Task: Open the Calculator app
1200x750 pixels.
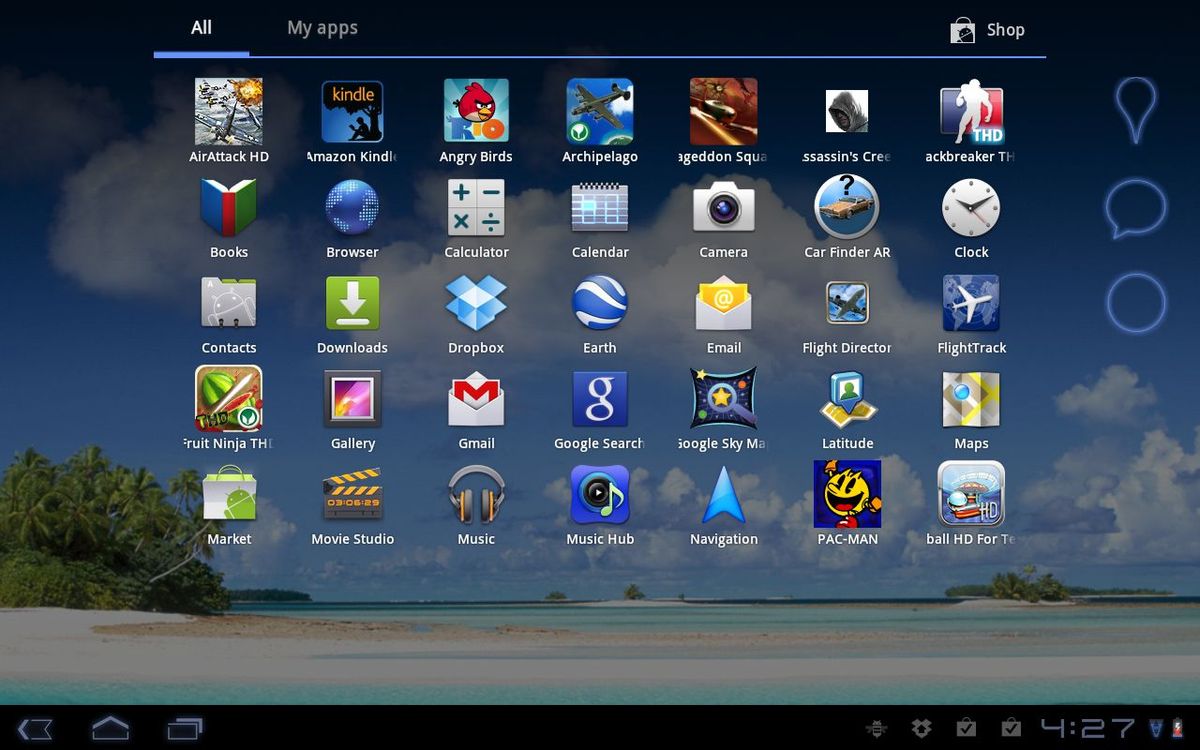Action: pyautogui.click(x=476, y=207)
